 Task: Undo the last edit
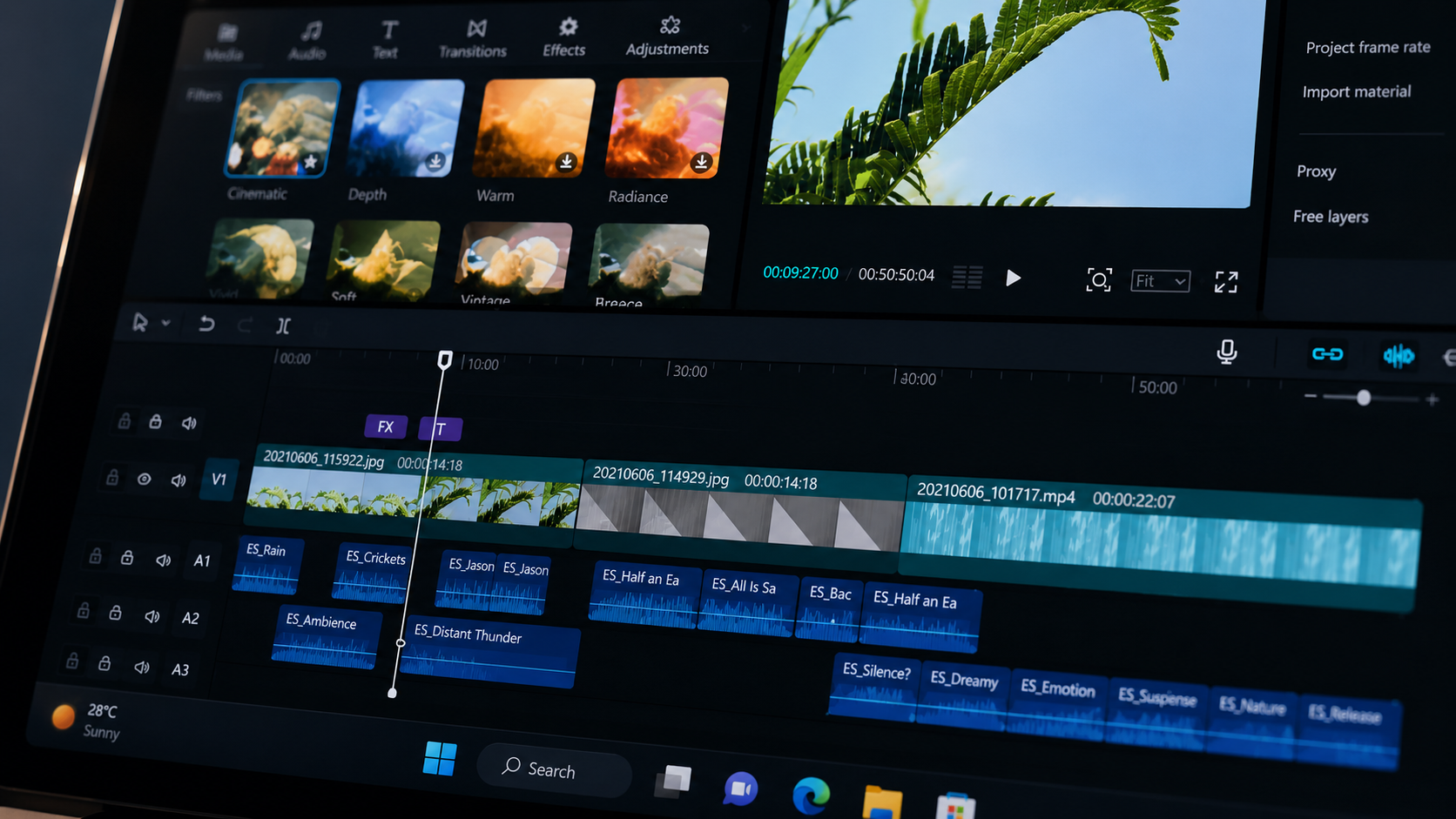(x=206, y=324)
